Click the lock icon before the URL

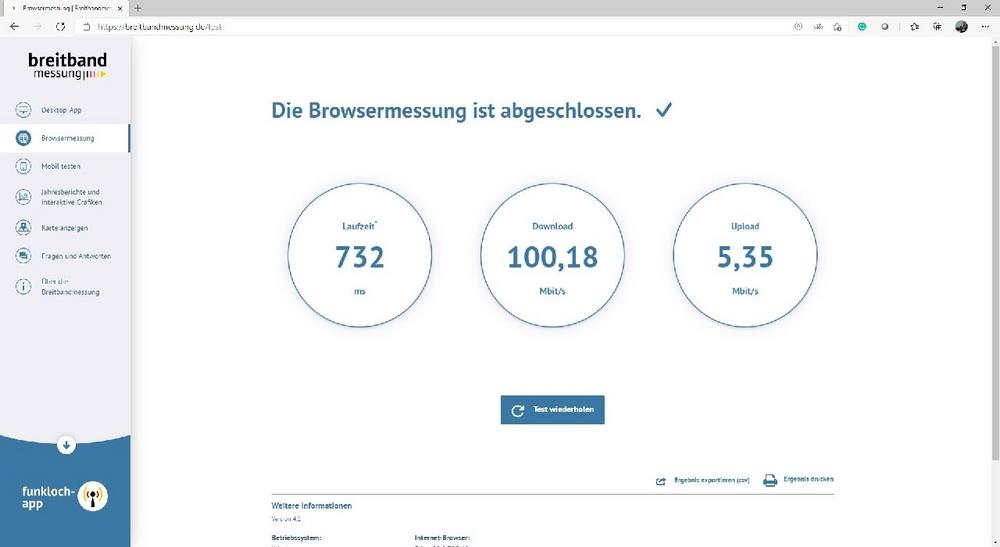(87, 27)
